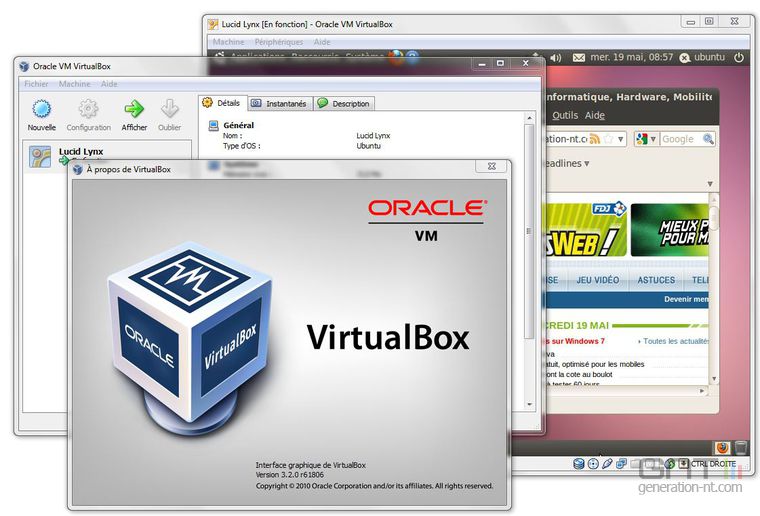Click in the Google search field
This screenshot has height=516, width=760.
[x=681, y=139]
